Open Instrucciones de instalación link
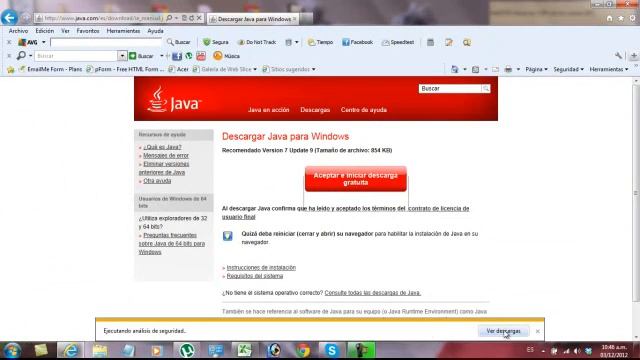Screen dimensions: 640x360 point(261,268)
